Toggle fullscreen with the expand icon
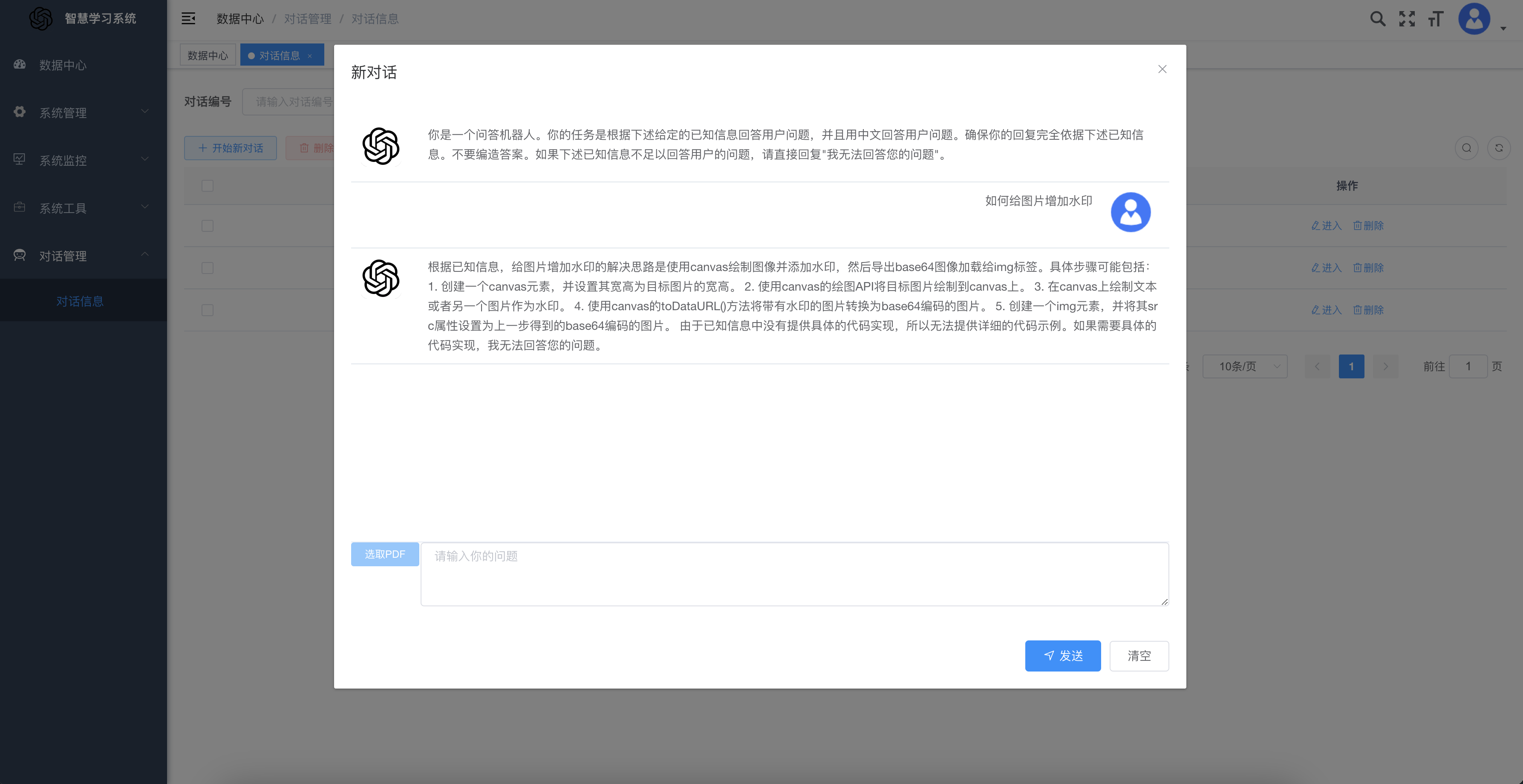The height and width of the screenshot is (784, 1523). click(1407, 19)
